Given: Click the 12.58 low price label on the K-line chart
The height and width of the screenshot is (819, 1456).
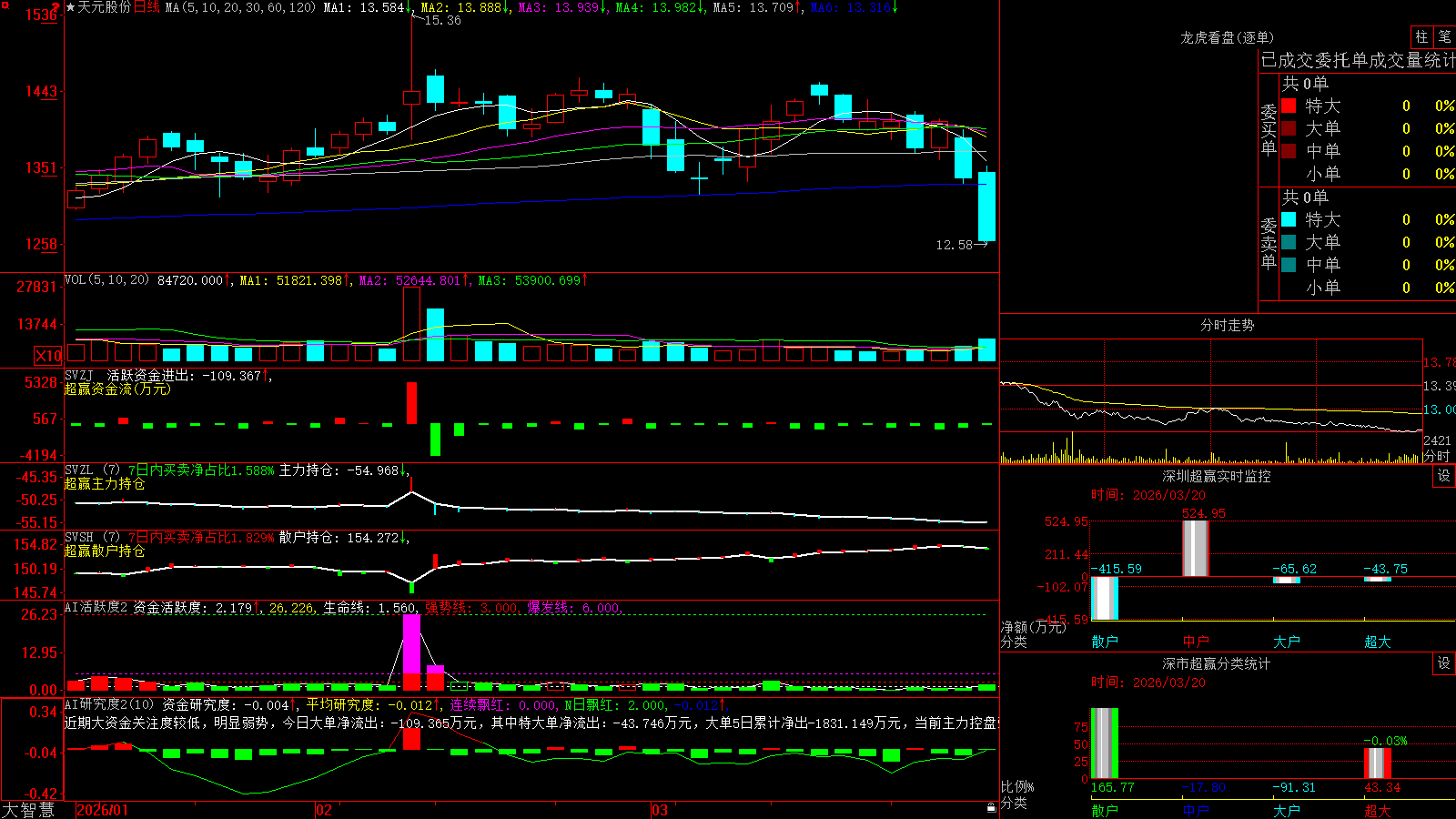Looking at the screenshot, I should pos(954,245).
